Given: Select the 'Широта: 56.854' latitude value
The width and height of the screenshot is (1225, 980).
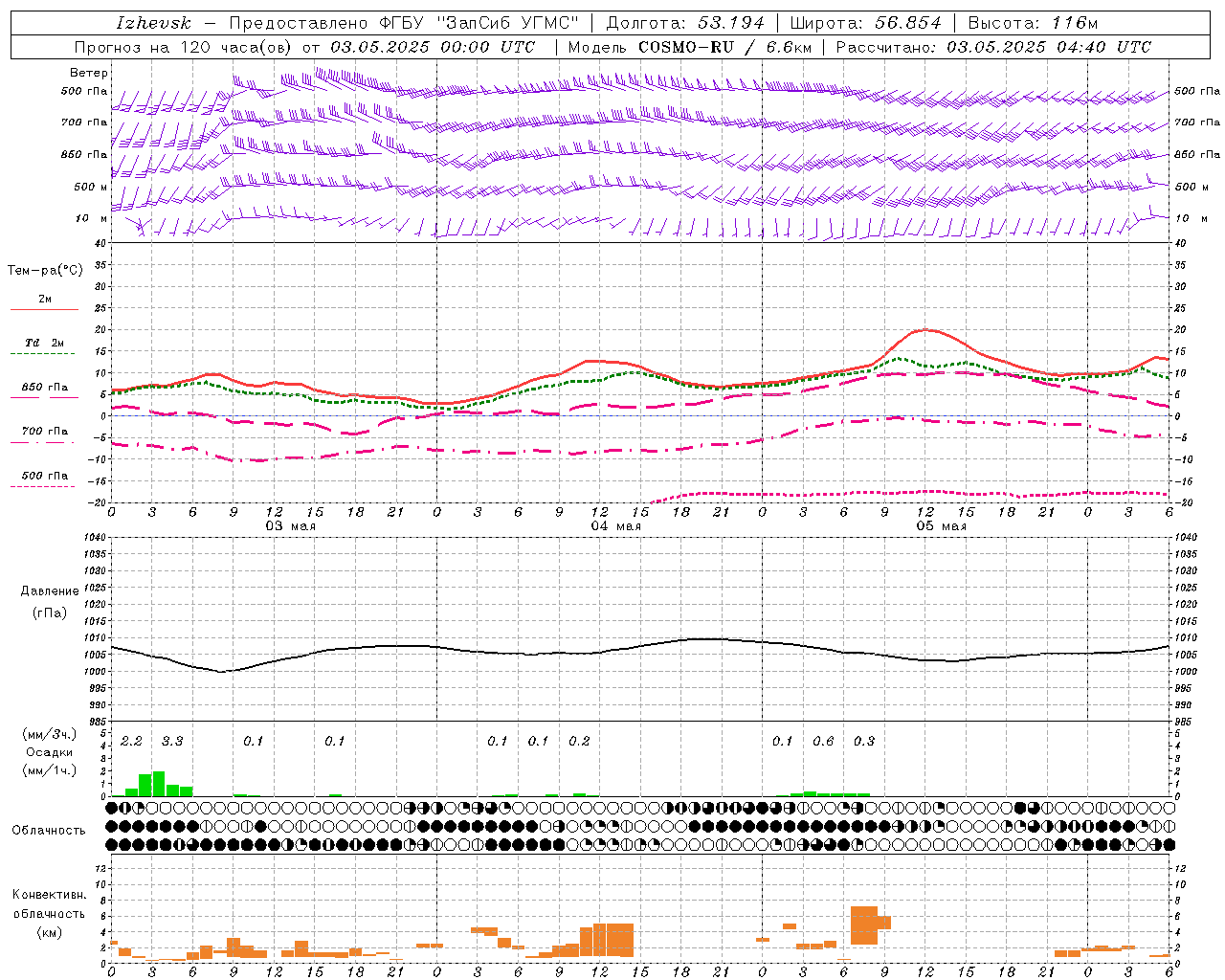Looking at the screenshot, I should click(865, 23).
